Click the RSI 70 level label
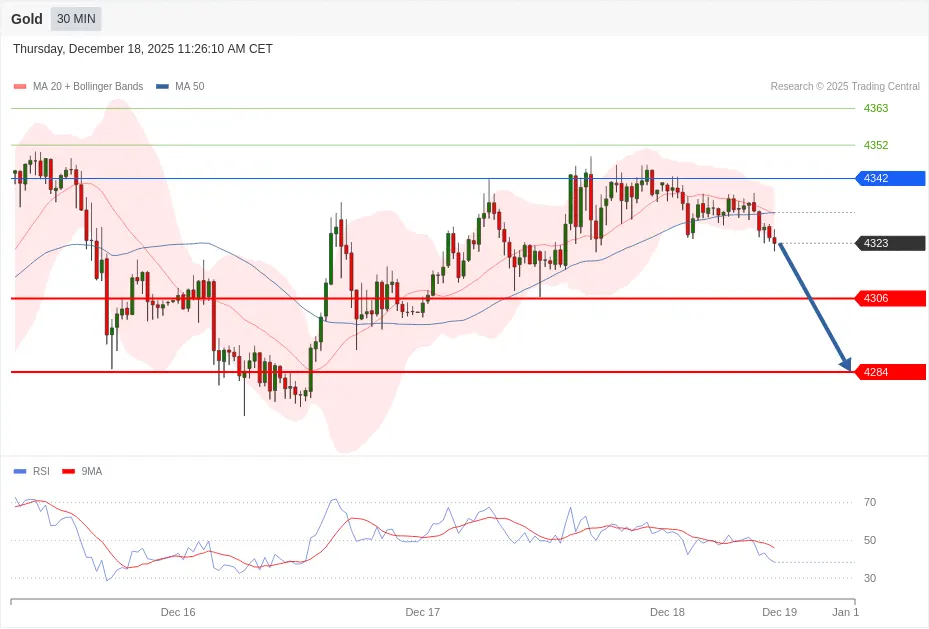 click(870, 502)
